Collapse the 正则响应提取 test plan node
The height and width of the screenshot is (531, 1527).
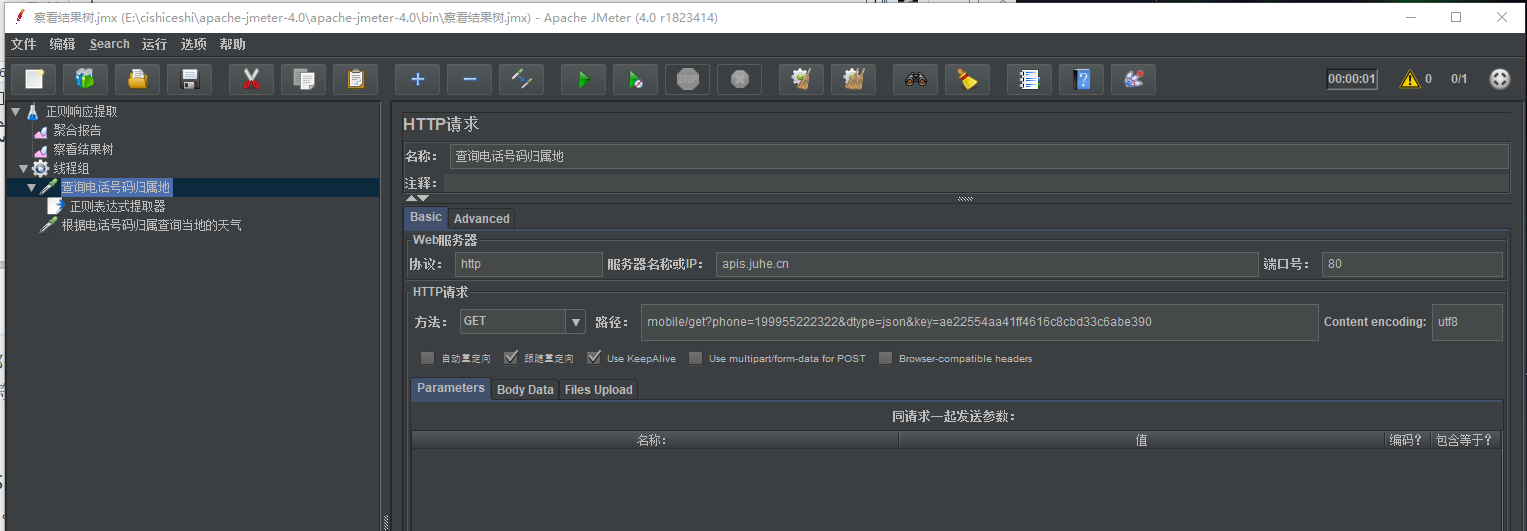(x=16, y=112)
